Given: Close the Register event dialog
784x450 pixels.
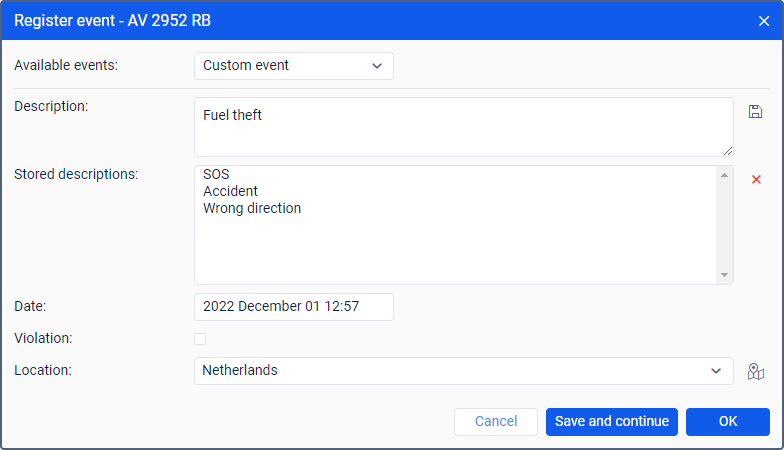Looking at the screenshot, I should point(764,21).
